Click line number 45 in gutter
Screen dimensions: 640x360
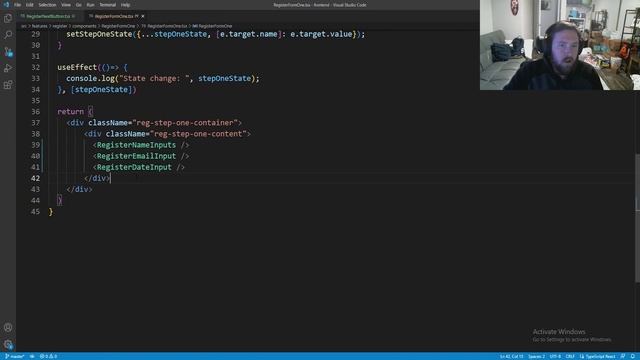36,212
